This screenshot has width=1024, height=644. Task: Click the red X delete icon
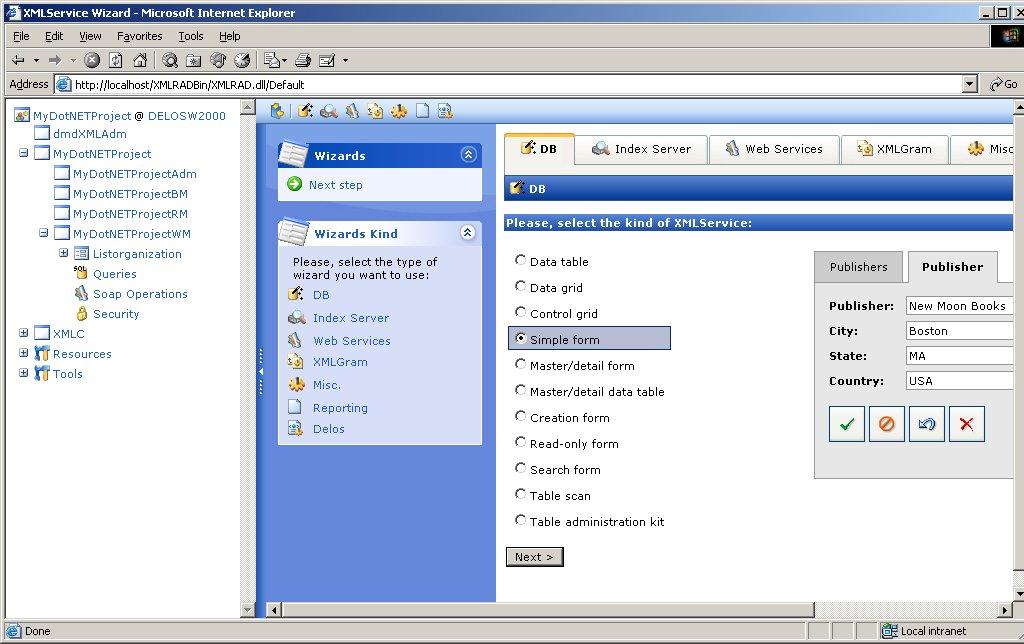tap(966, 424)
